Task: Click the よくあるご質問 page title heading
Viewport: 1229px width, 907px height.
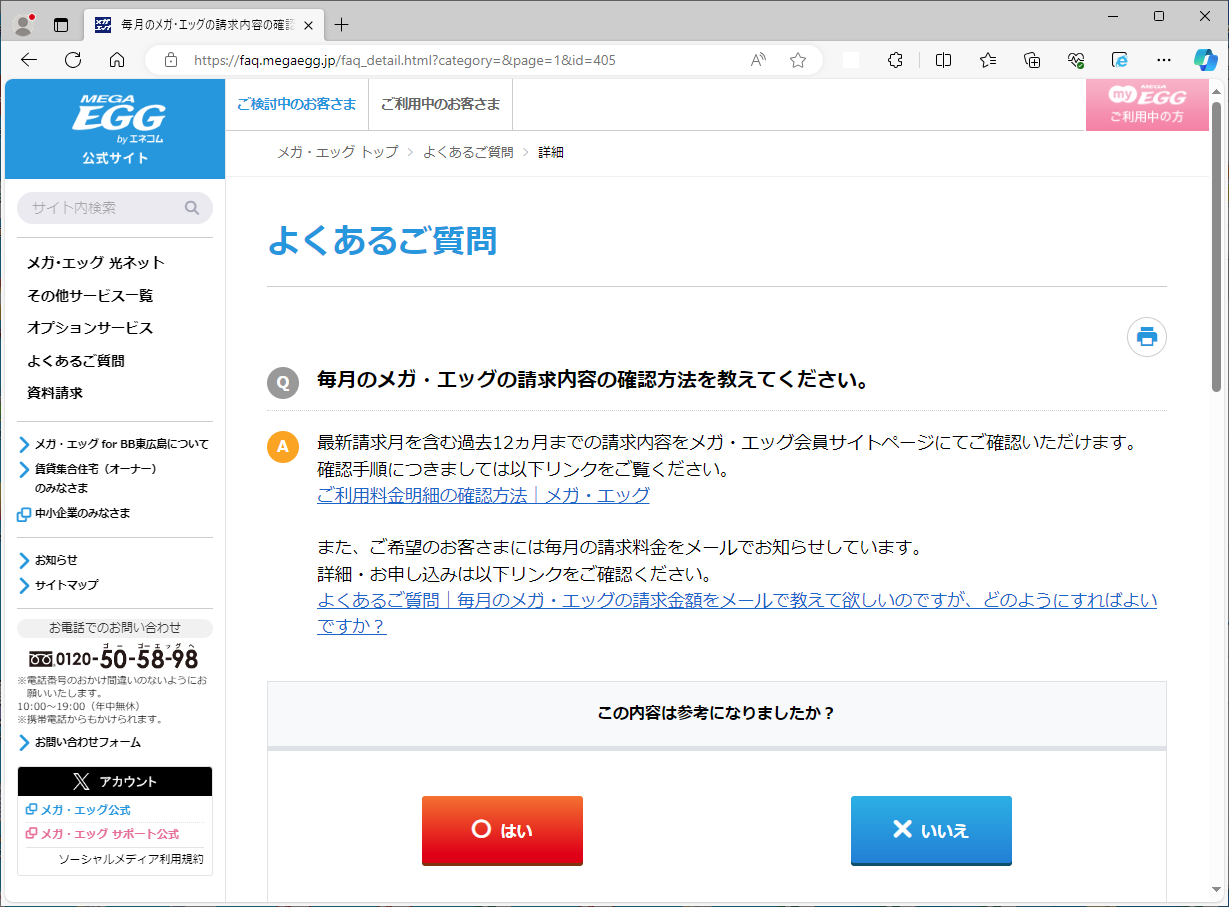Action: point(382,241)
